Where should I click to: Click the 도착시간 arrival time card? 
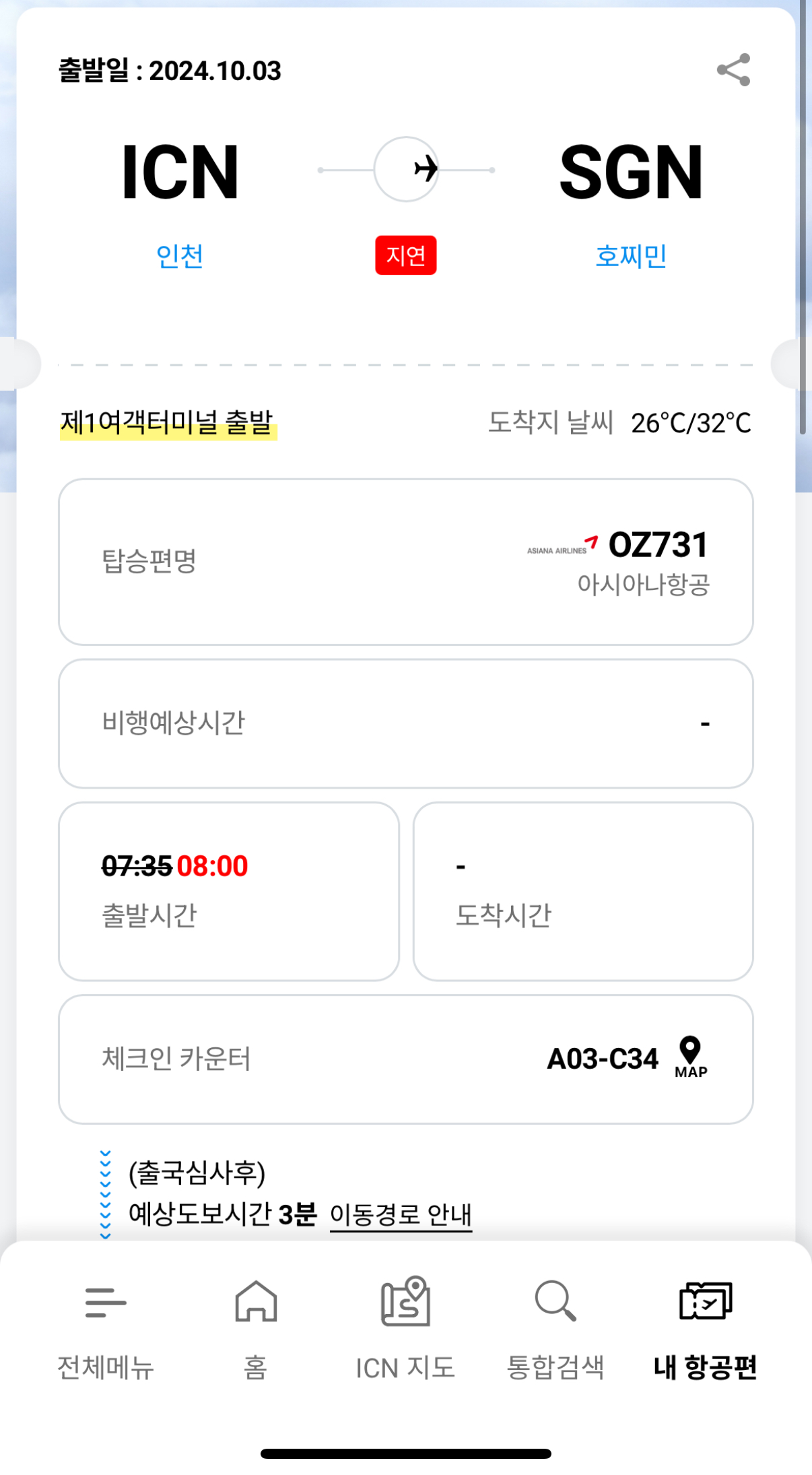point(582,891)
